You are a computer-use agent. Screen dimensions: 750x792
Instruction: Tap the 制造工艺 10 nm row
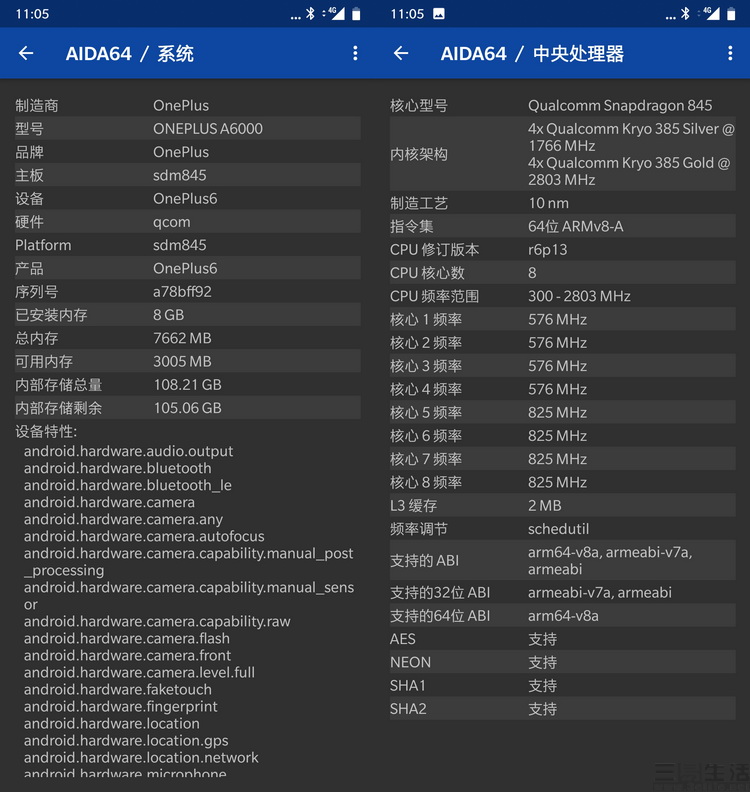tap(562, 203)
